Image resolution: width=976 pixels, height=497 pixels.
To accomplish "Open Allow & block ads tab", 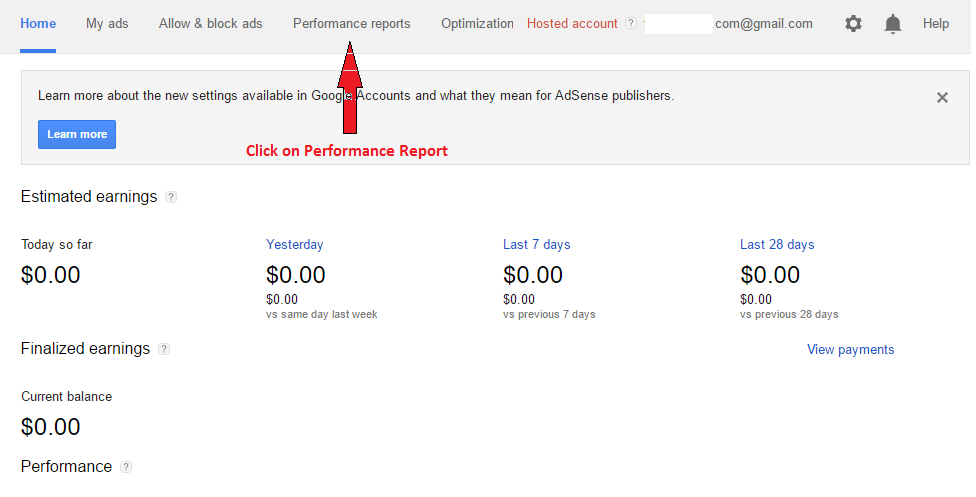I will click(x=210, y=24).
